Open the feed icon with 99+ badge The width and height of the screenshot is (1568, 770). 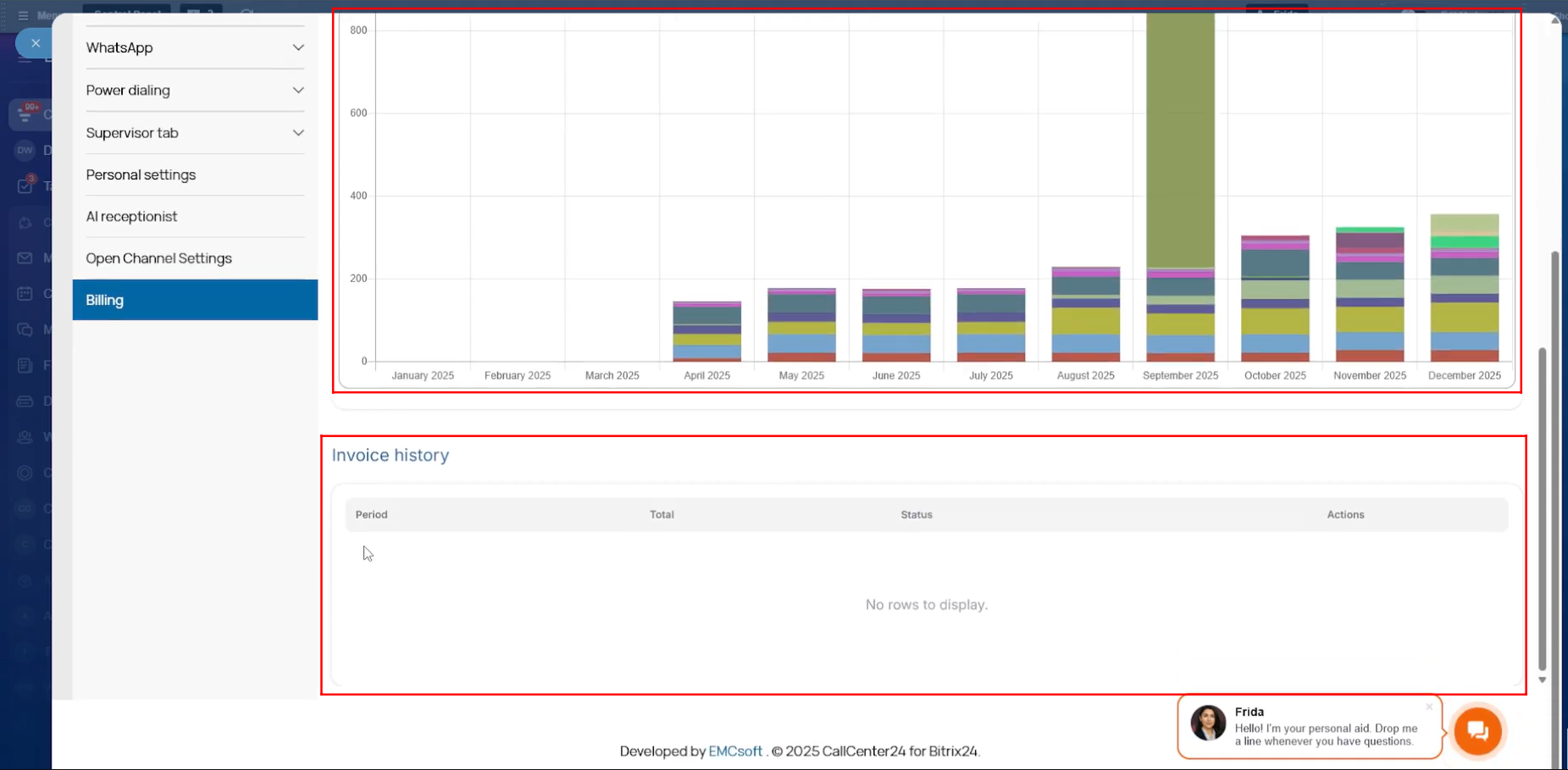[25, 114]
